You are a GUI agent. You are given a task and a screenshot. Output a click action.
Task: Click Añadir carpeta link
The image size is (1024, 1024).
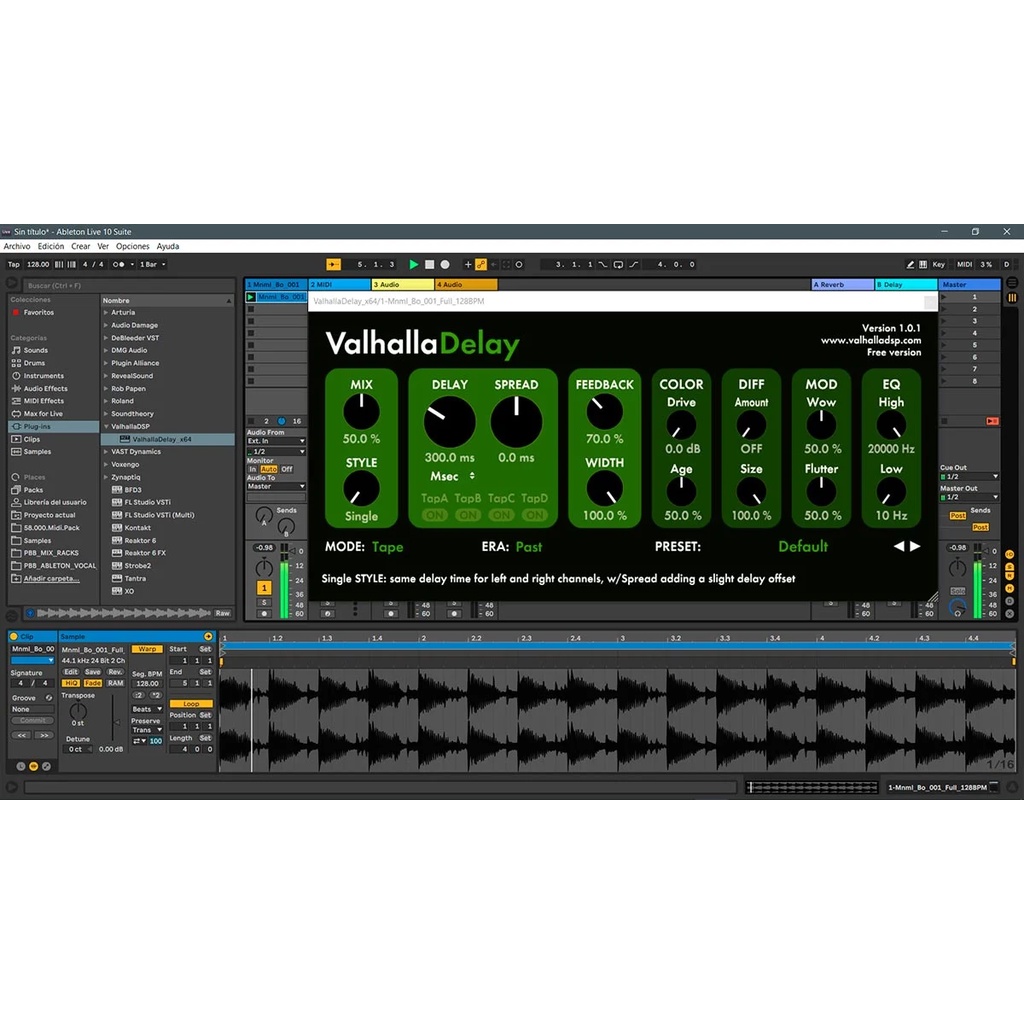click(52, 579)
